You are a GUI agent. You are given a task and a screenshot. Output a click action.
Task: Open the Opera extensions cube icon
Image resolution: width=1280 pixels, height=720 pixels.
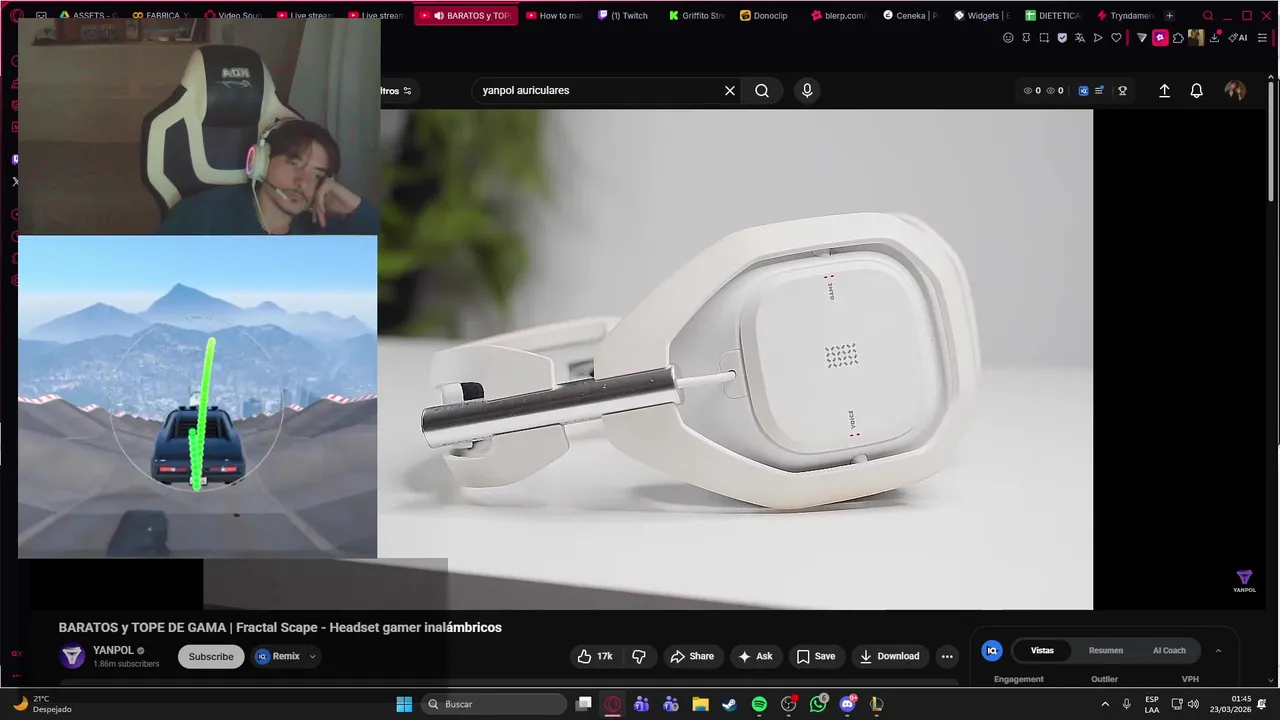click(1178, 38)
